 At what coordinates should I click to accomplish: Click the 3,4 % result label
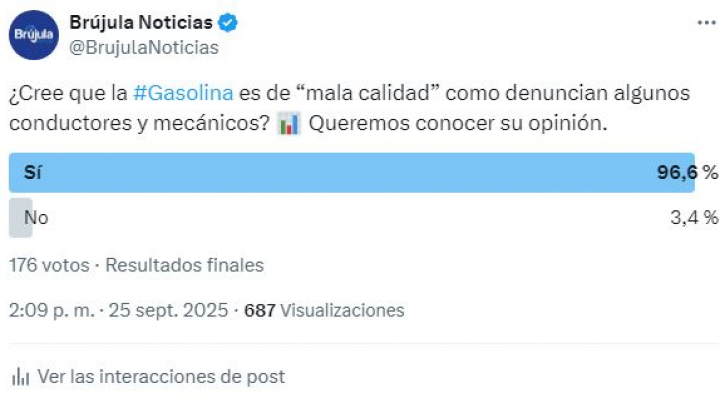click(x=694, y=218)
